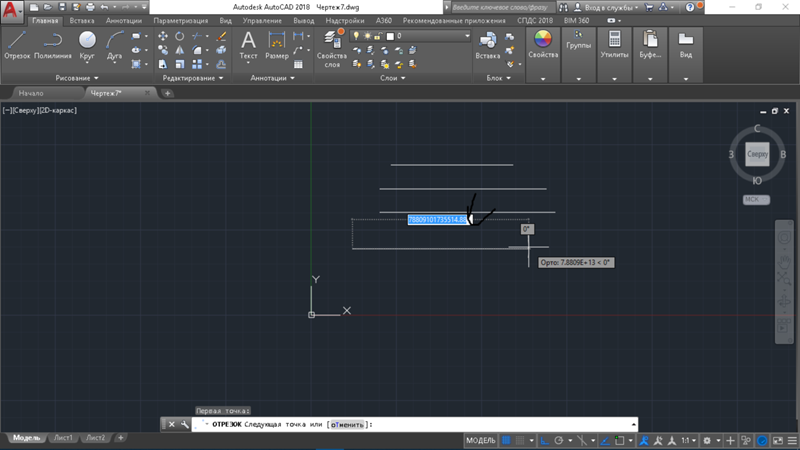Open the Лист1 layout tab
Viewport: 800px width, 450px height.
coord(63,438)
